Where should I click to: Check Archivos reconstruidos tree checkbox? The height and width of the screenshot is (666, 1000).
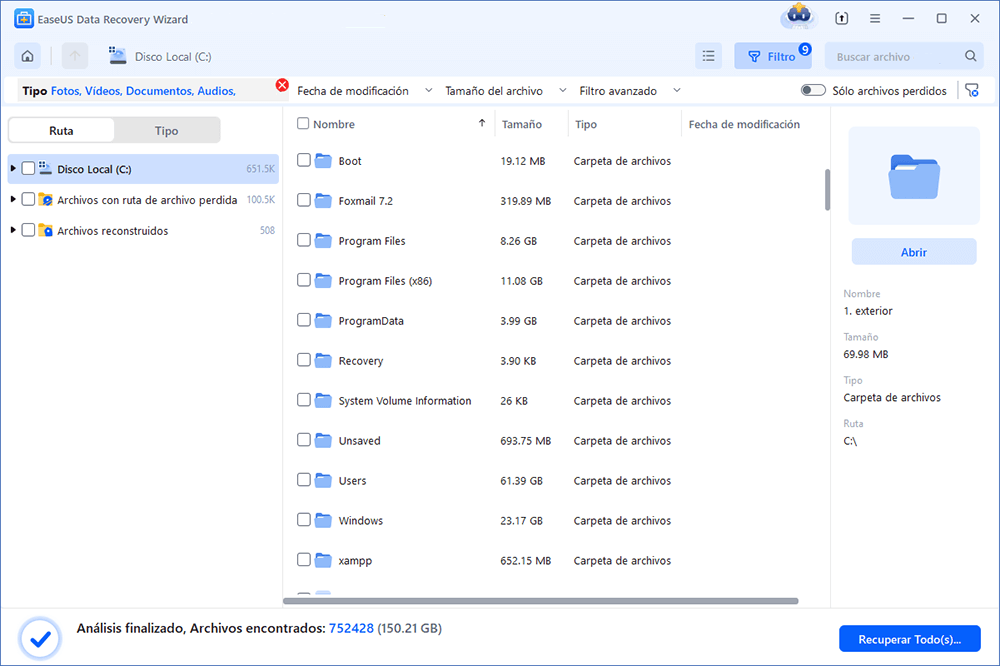pos(28,230)
